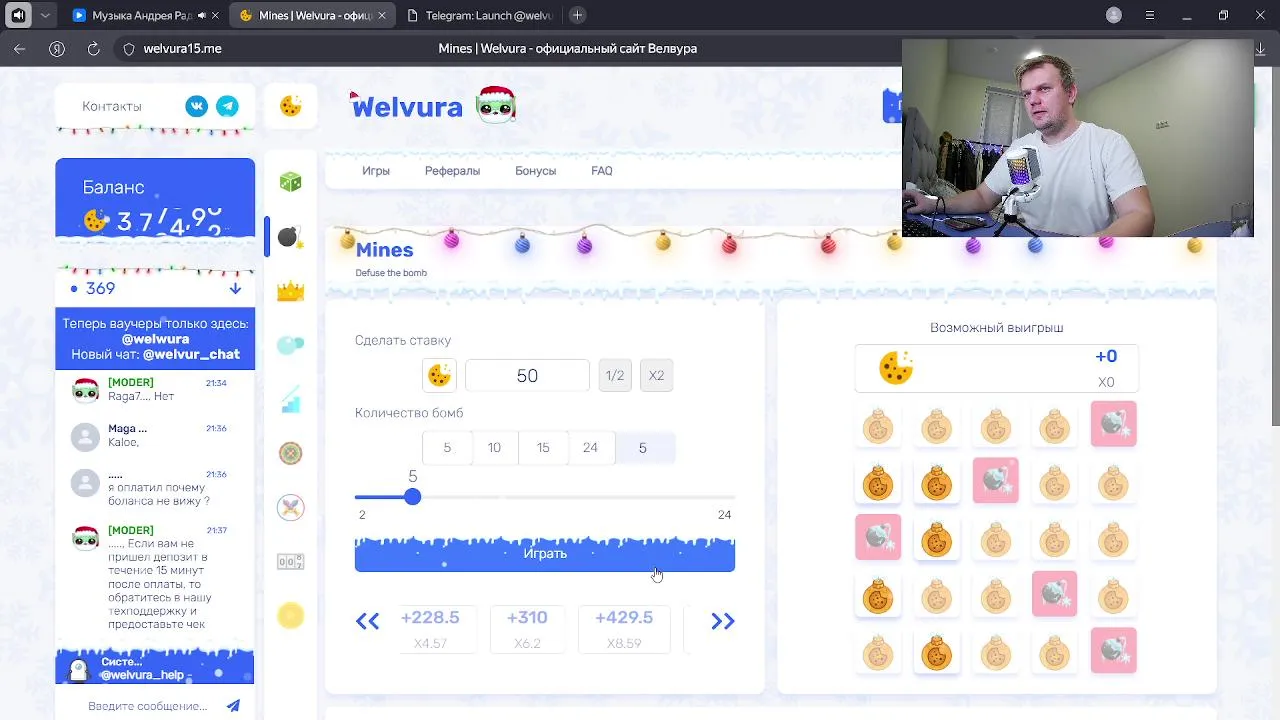Halve the bet with 1/2 button
This screenshot has height=720, width=1280.
(x=615, y=375)
